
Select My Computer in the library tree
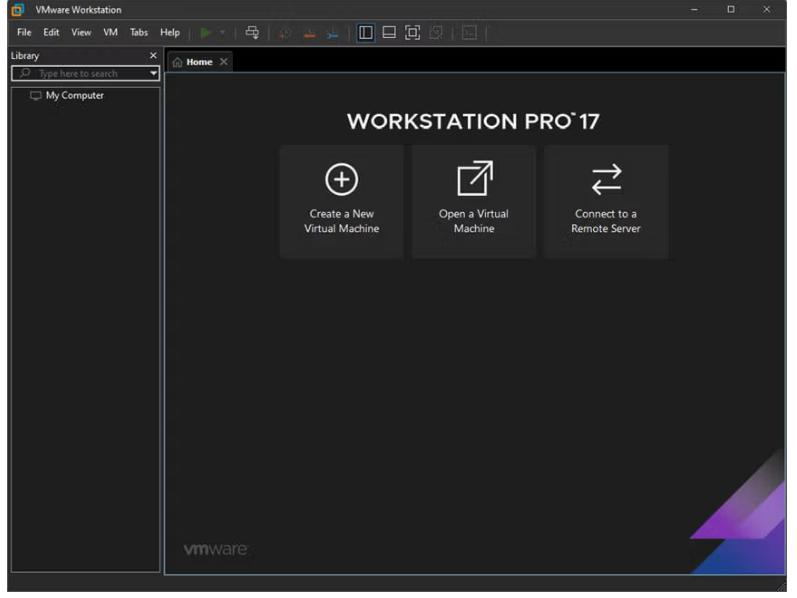(x=74, y=96)
